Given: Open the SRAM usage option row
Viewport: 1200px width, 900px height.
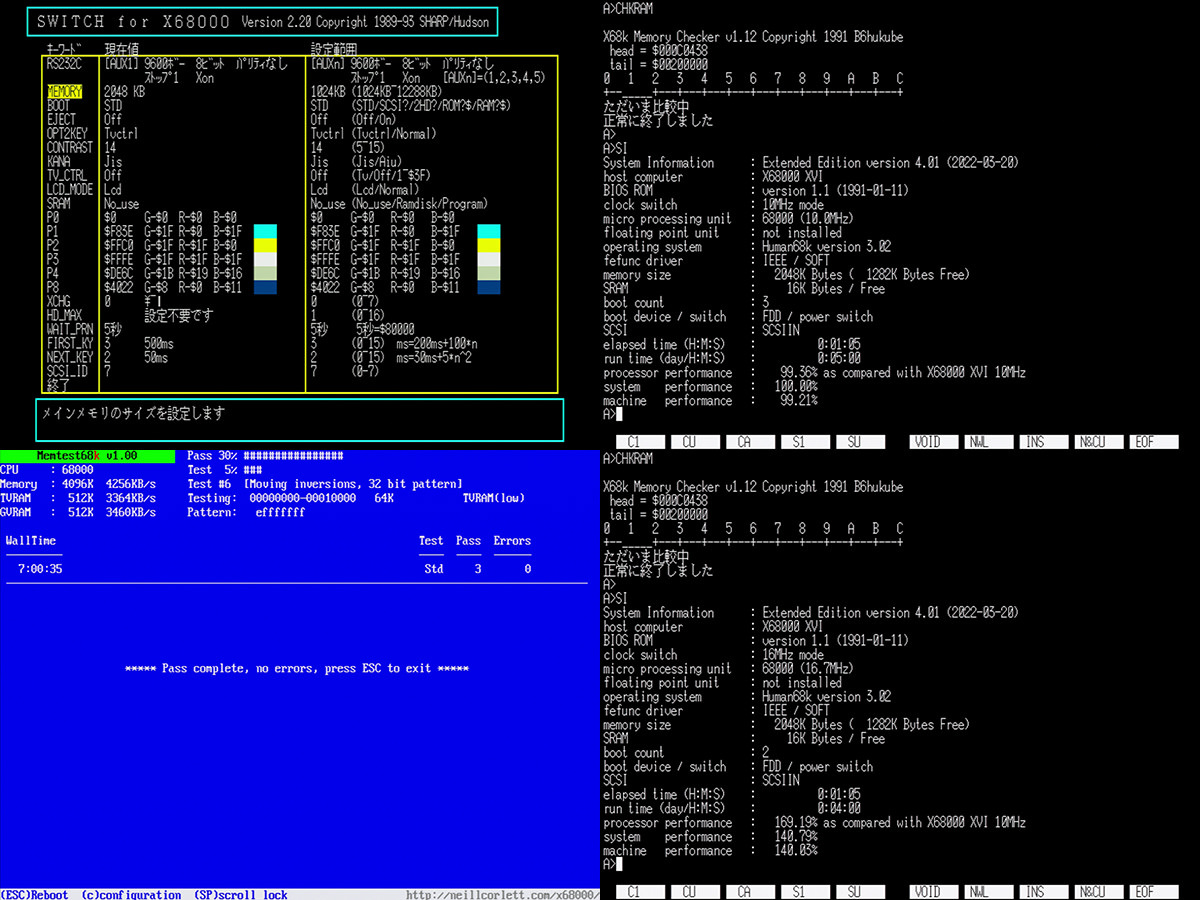Looking at the screenshot, I should click(x=58, y=203).
